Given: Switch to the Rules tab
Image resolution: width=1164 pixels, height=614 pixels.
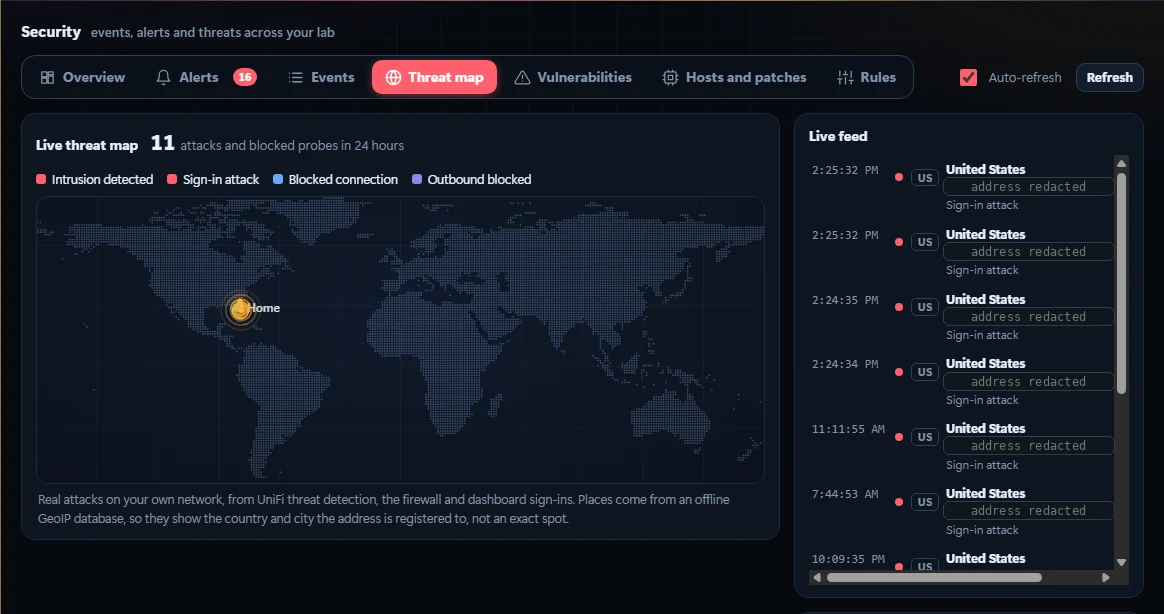Looking at the screenshot, I should [x=866, y=77].
